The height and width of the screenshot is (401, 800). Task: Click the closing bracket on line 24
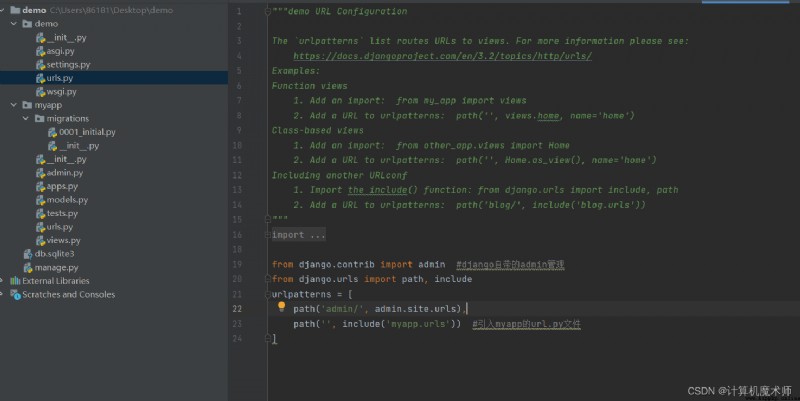[274, 339]
